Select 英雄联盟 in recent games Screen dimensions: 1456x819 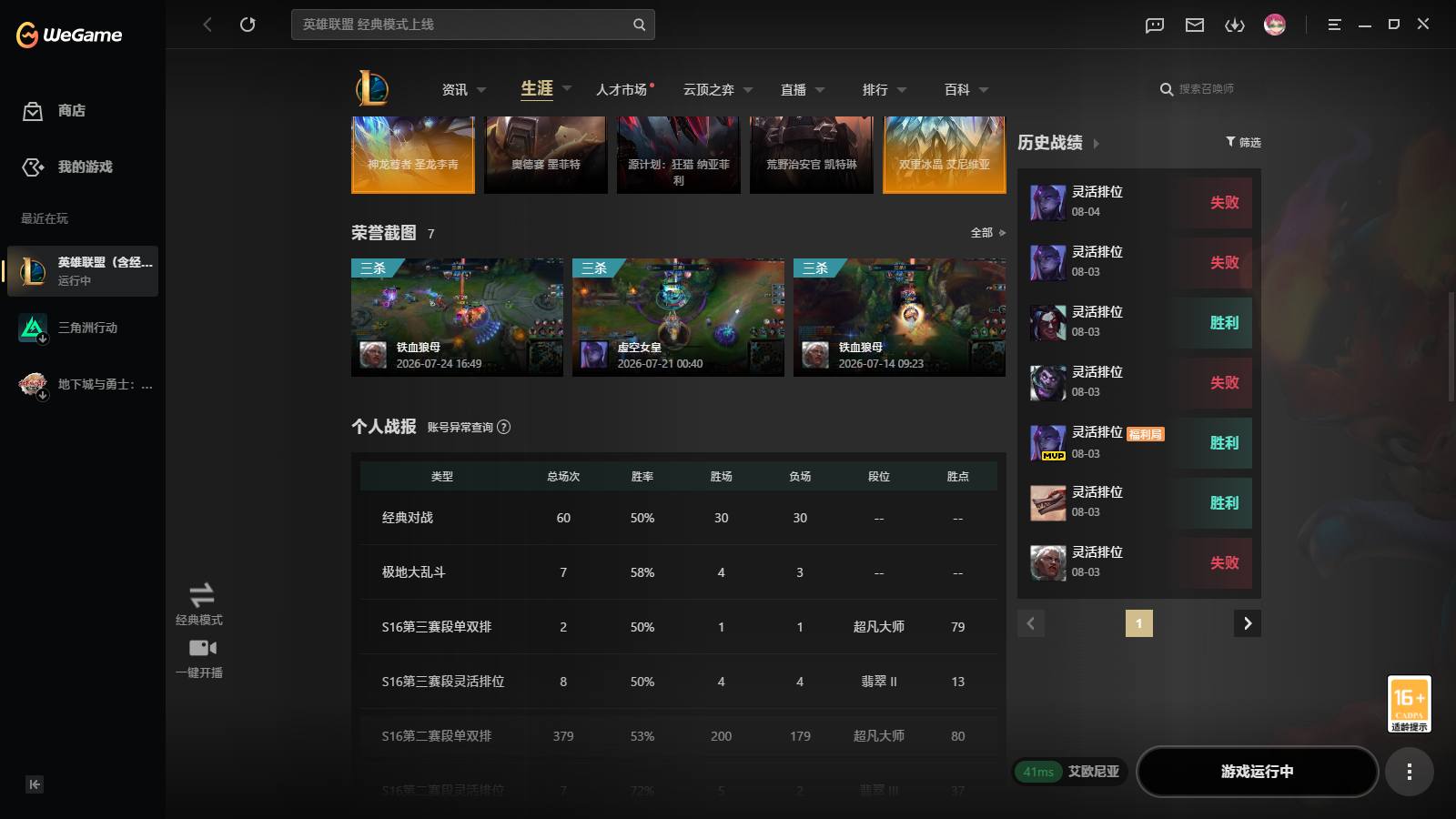click(83, 271)
